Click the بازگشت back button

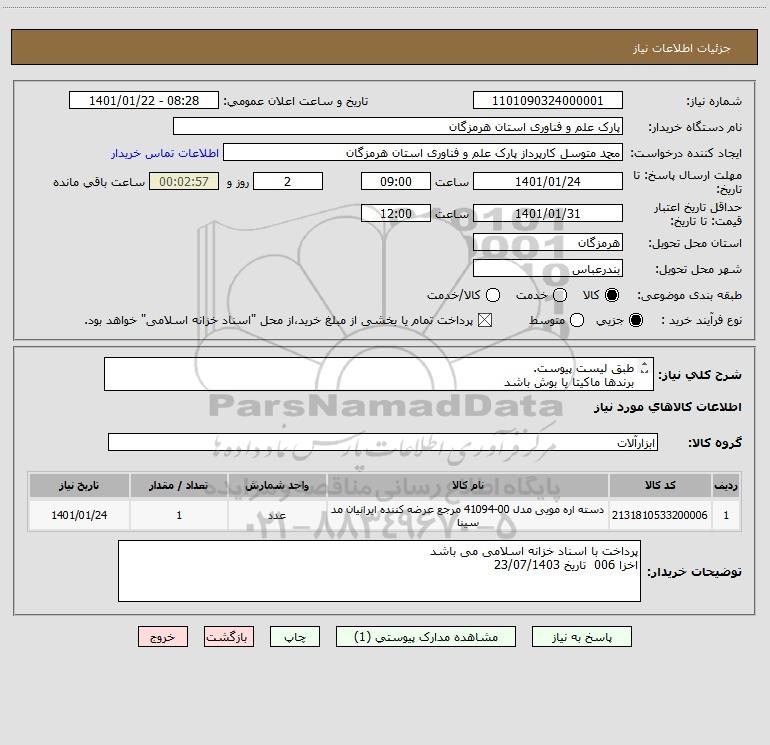point(229,637)
